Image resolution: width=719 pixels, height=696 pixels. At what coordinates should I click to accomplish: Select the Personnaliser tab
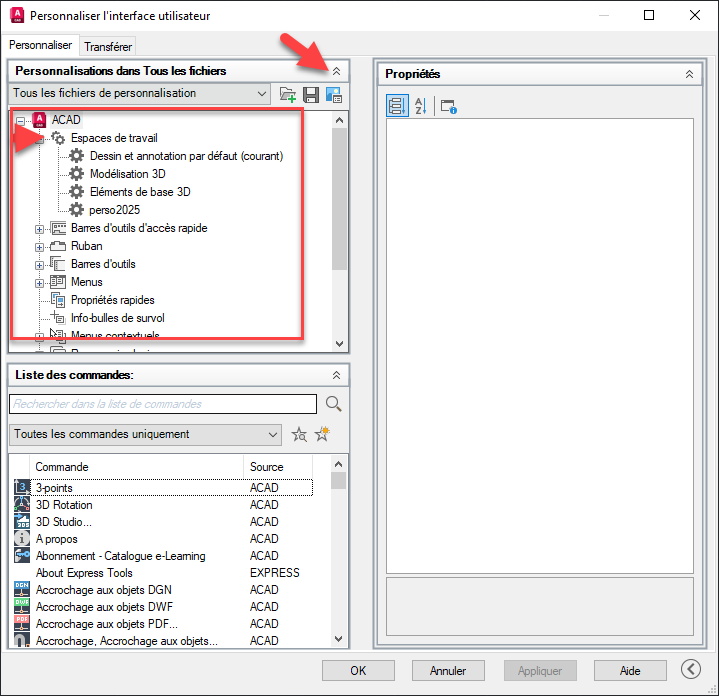40,45
